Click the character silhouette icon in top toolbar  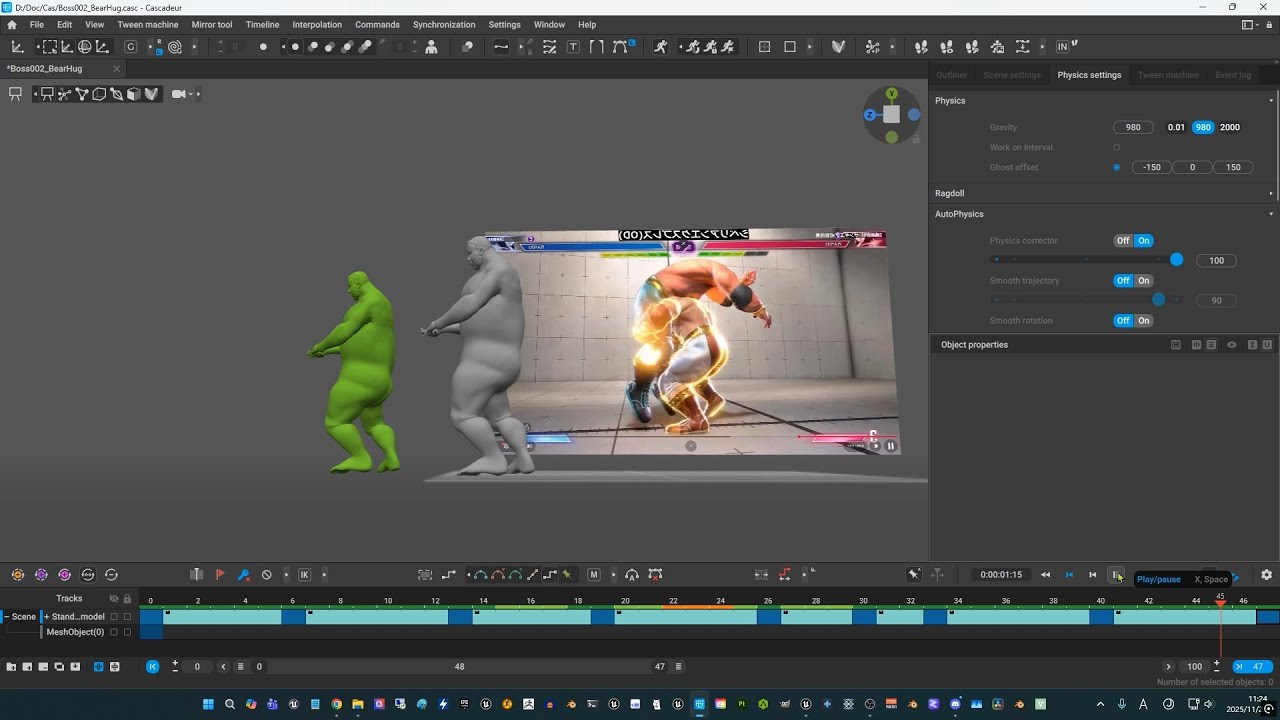431,47
